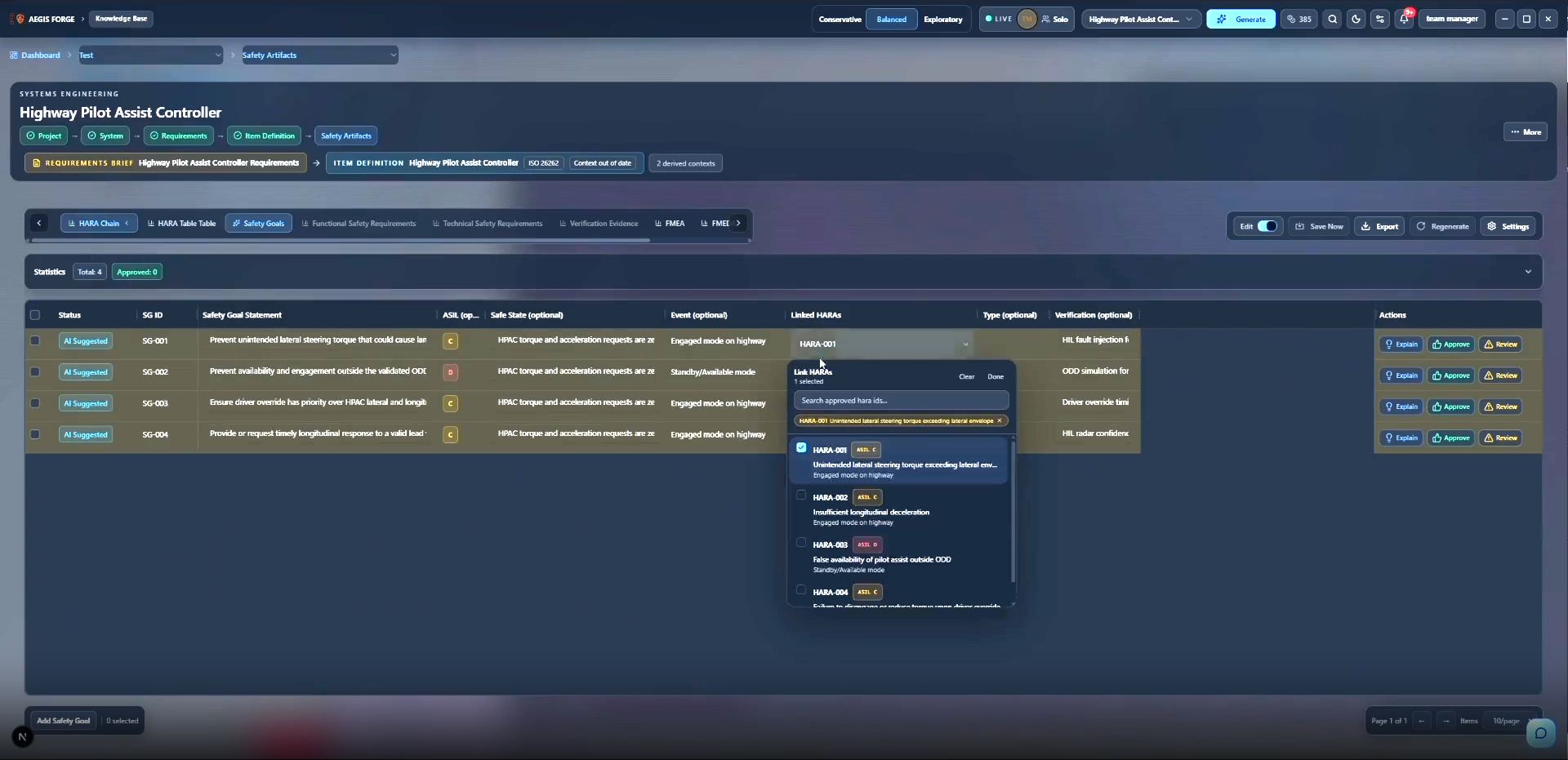Click the tab strip right arrow icon

point(738,223)
